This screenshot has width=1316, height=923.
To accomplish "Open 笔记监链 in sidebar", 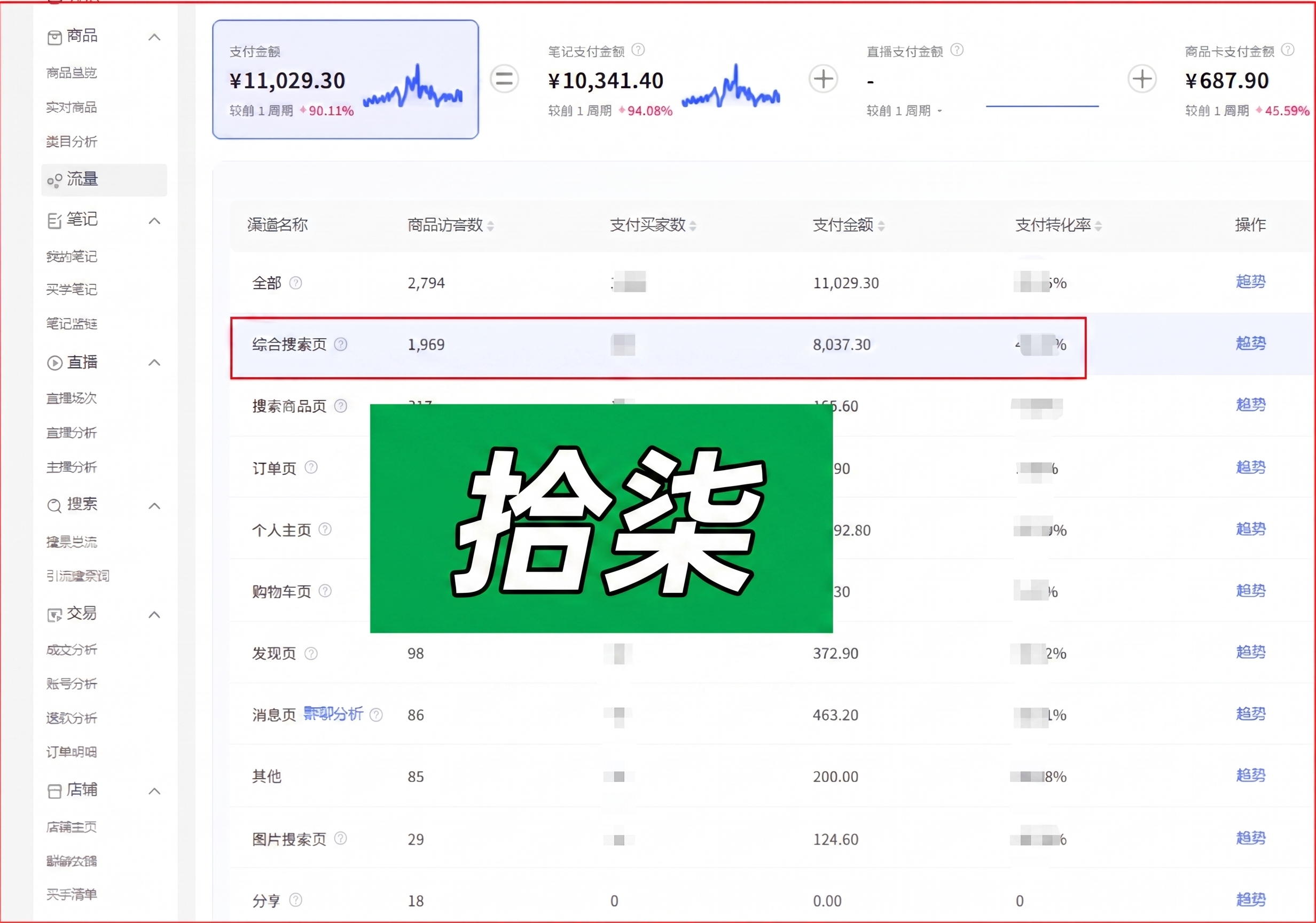I will click(72, 324).
